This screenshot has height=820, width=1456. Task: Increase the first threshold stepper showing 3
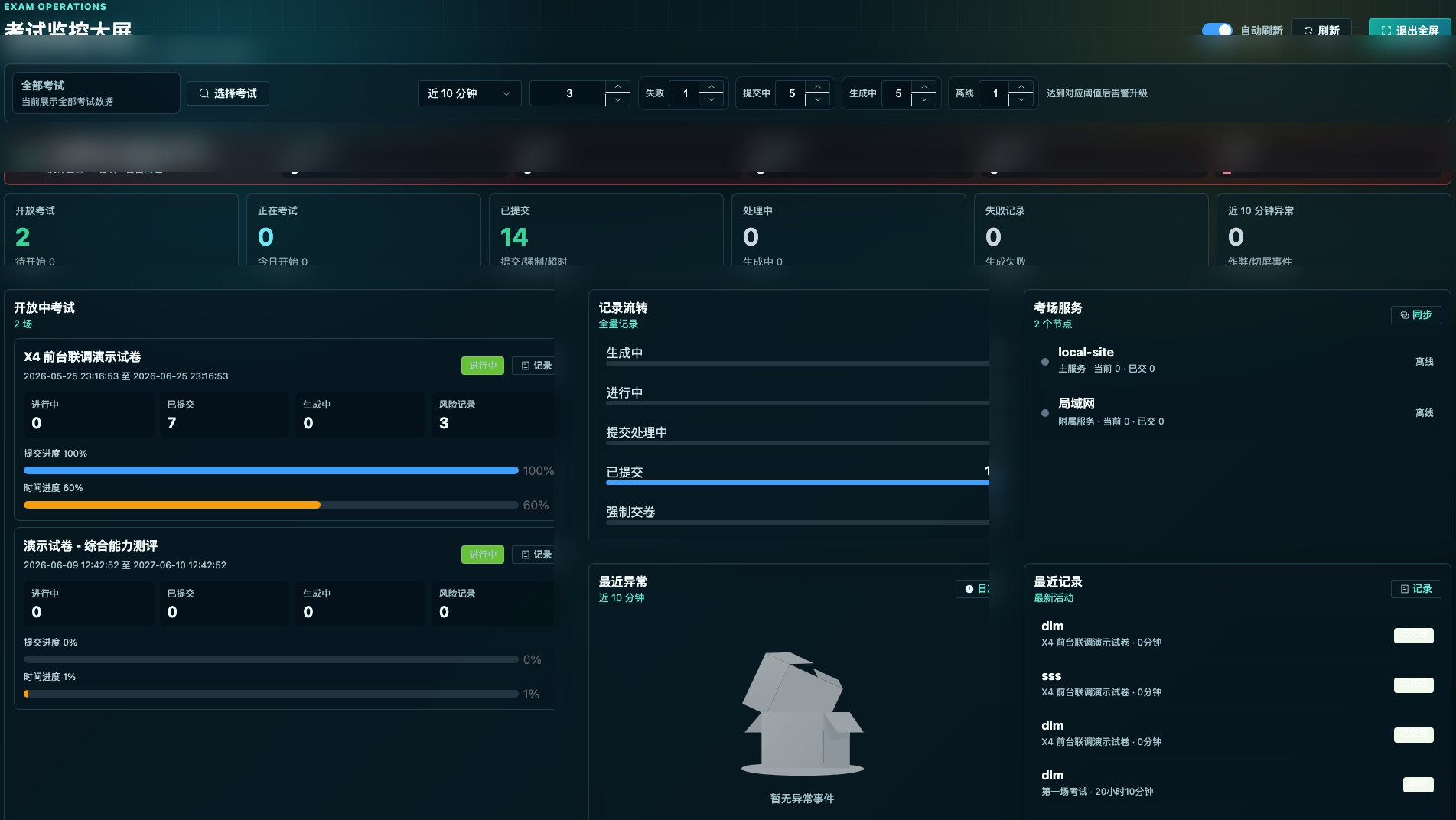(617, 86)
